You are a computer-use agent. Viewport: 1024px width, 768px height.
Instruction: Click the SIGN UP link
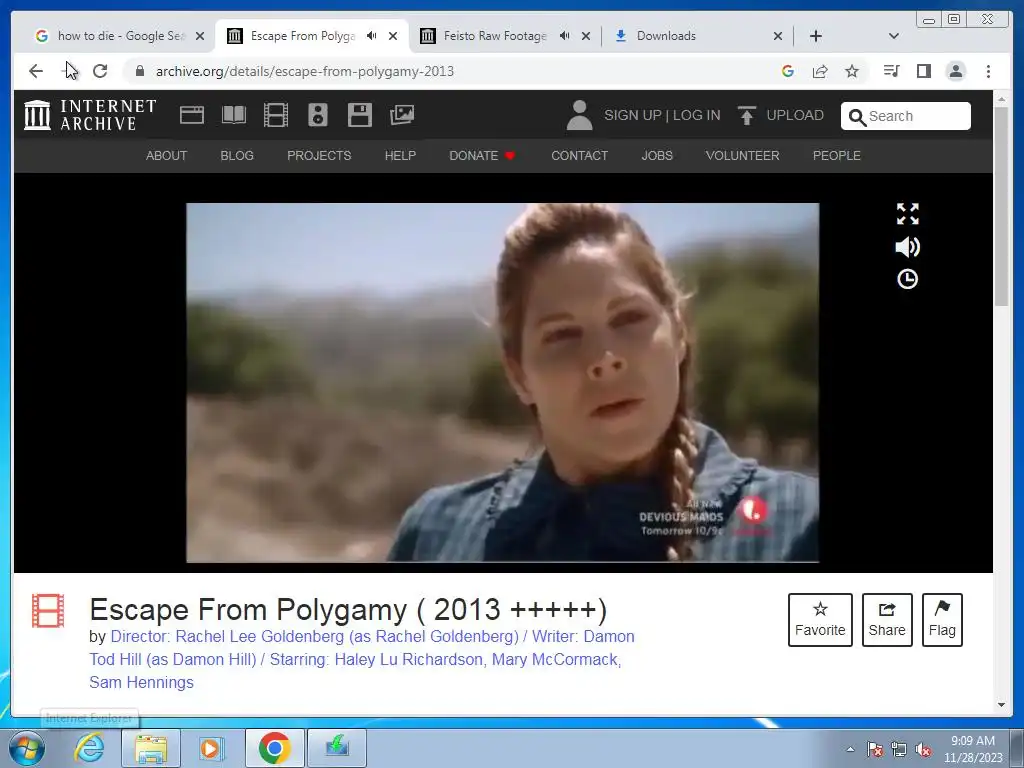(x=632, y=115)
